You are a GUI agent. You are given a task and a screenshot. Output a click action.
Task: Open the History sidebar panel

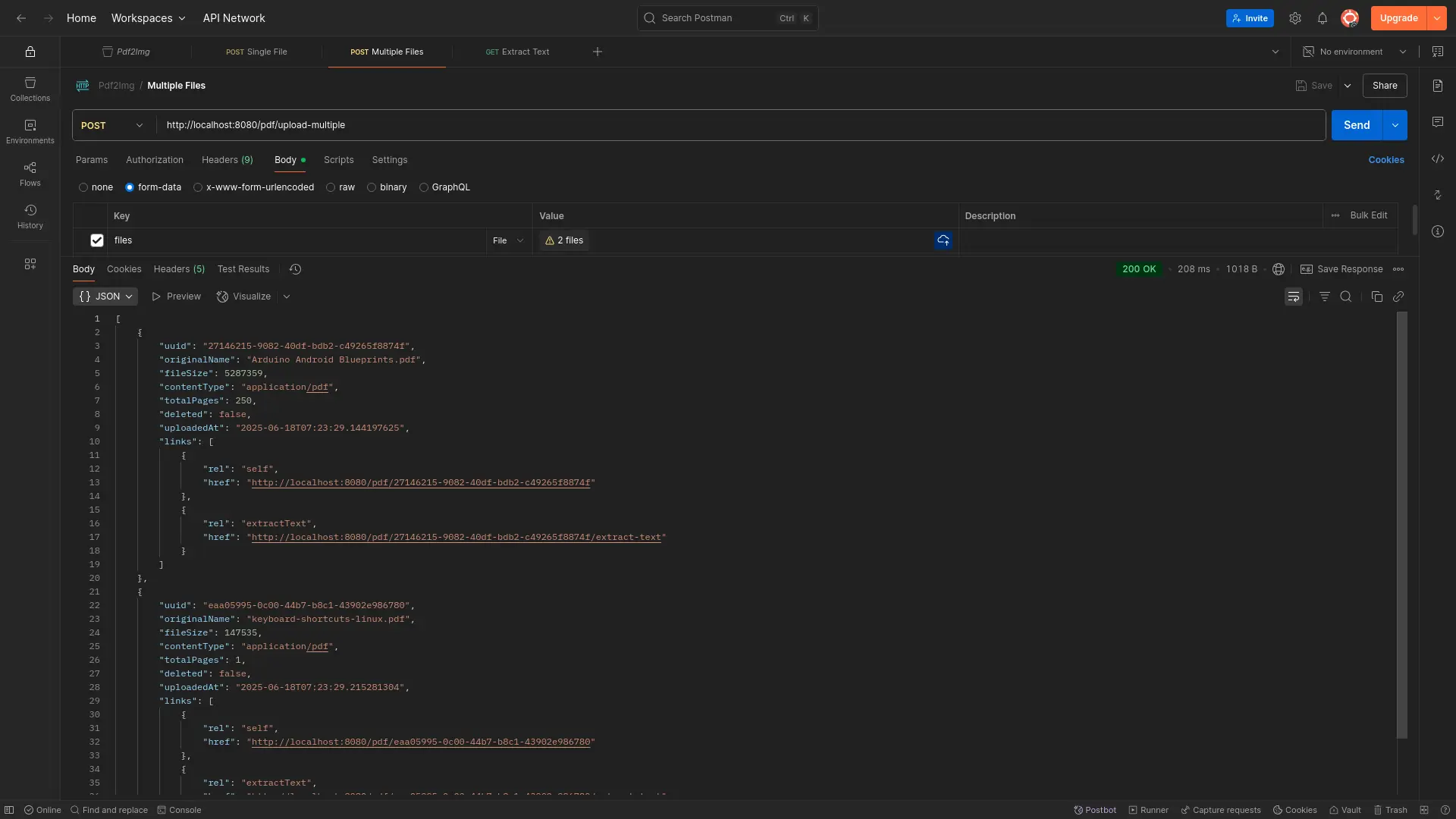(x=30, y=216)
